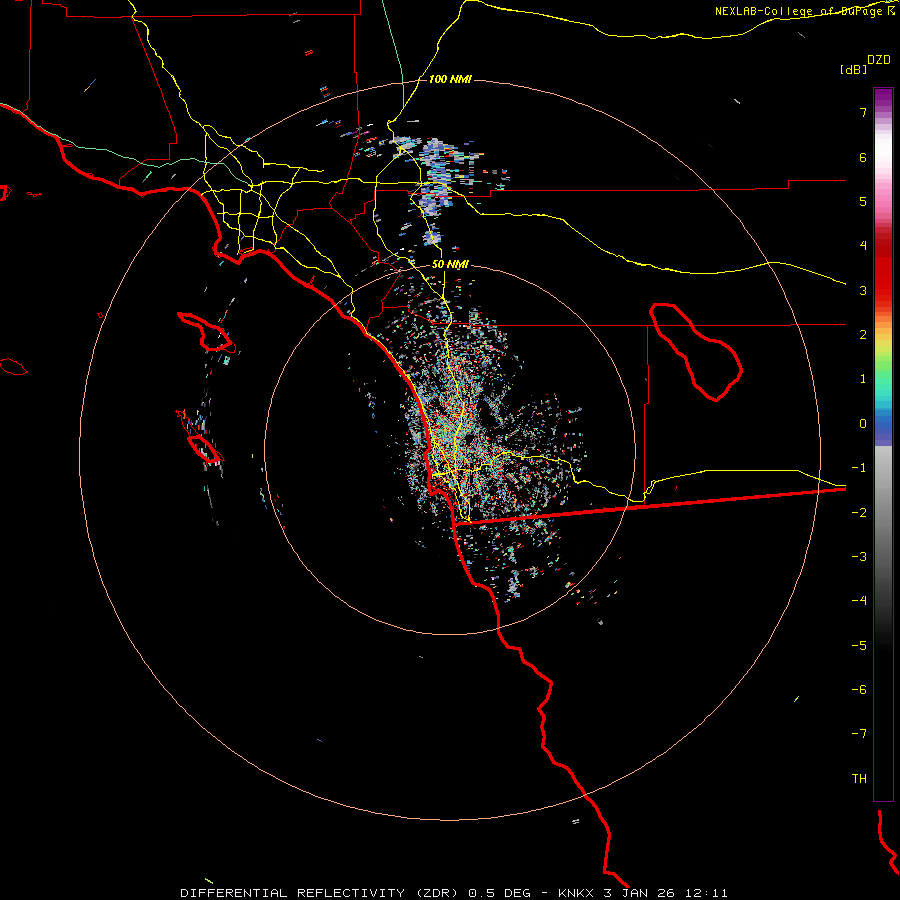Click the -5 dB scale label
The width and height of the screenshot is (900, 900).
click(859, 645)
